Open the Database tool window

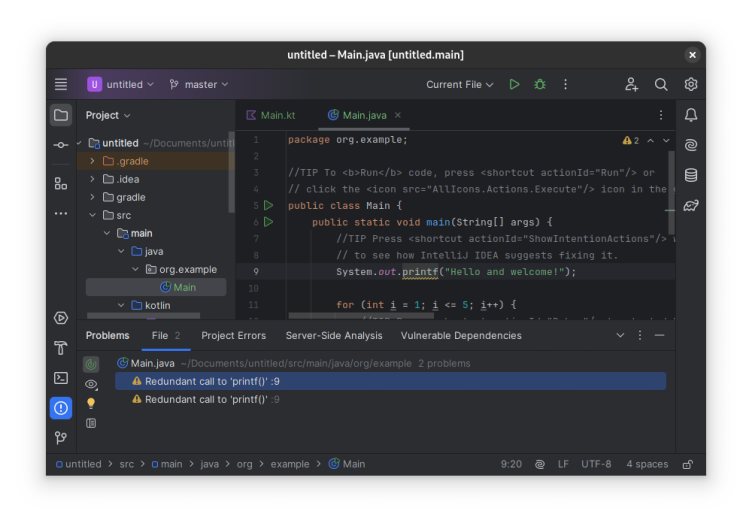pos(691,175)
